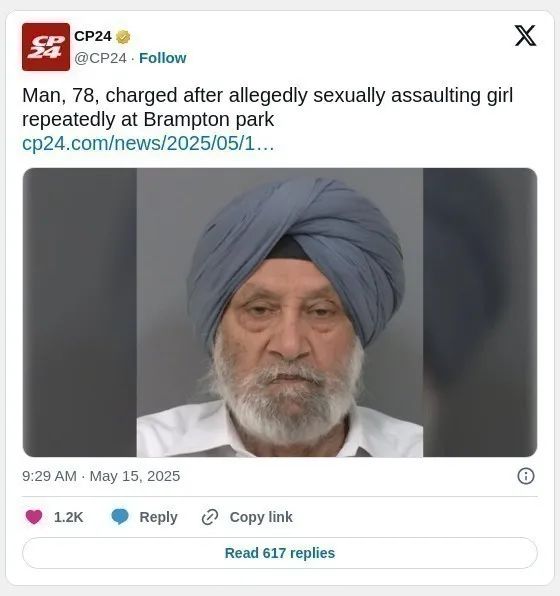Click the chain link copy icon
The width and height of the screenshot is (560, 596).
tap(210, 517)
